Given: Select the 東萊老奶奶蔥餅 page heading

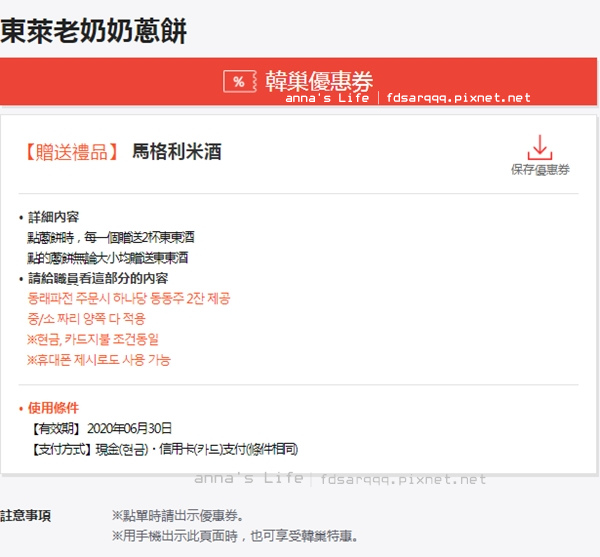Looking at the screenshot, I should [x=94, y=31].
